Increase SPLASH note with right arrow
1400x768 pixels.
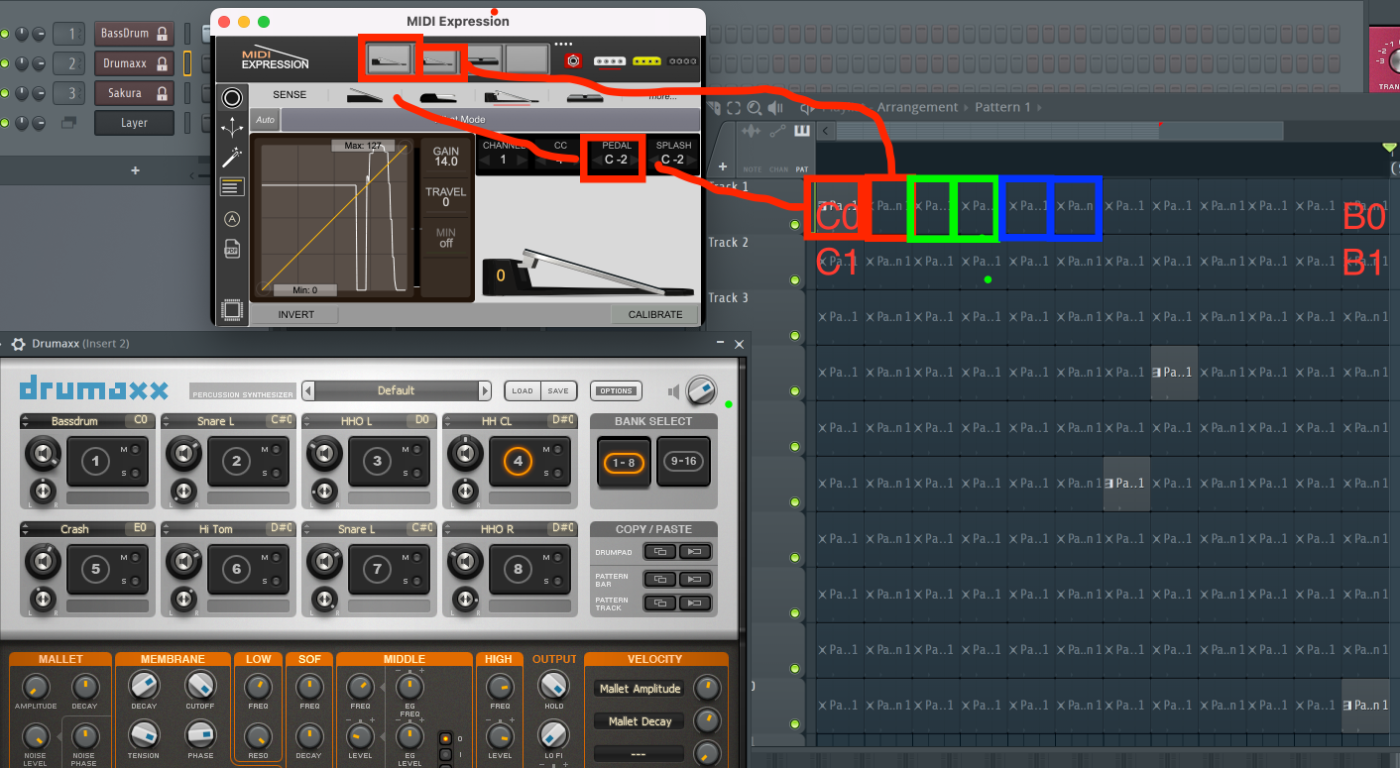pyautogui.click(x=692, y=160)
